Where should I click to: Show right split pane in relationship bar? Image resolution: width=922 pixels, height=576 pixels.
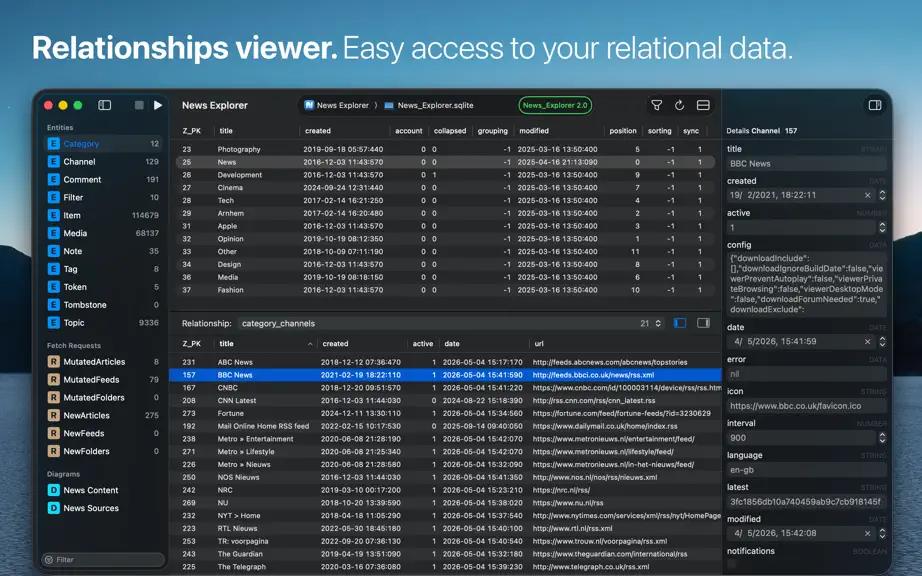coord(703,323)
